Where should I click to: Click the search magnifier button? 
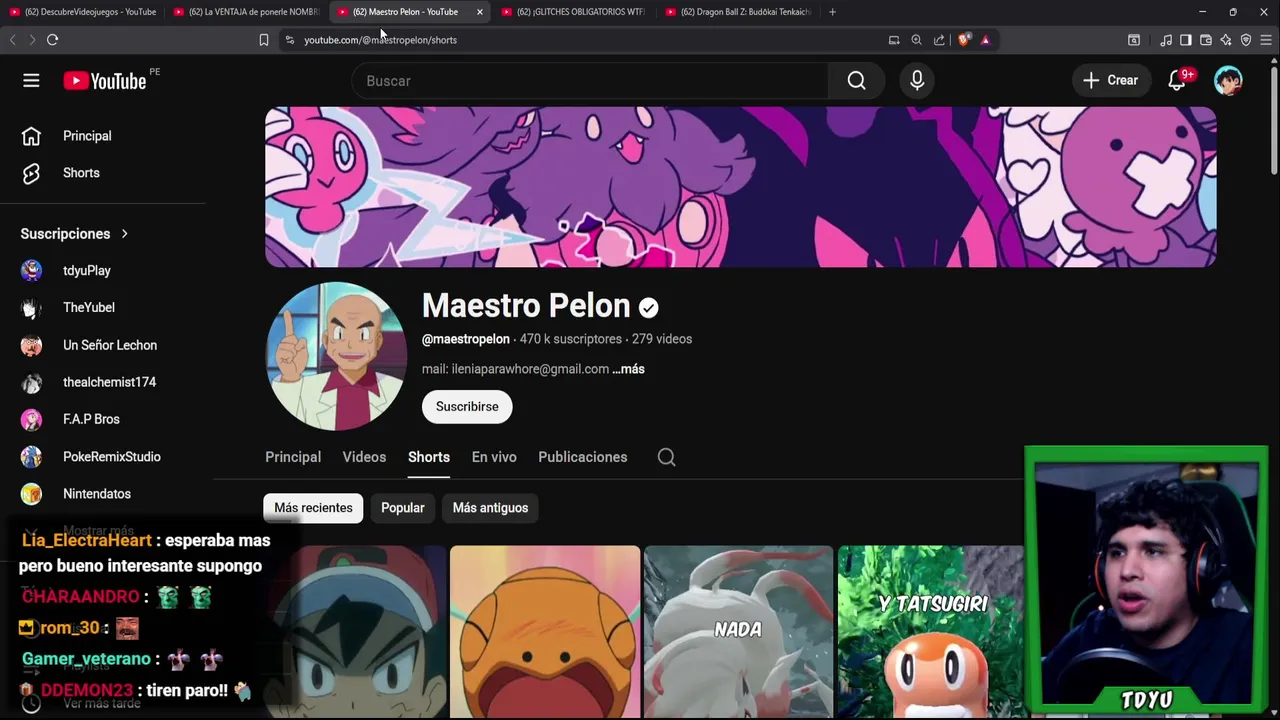coord(856,81)
